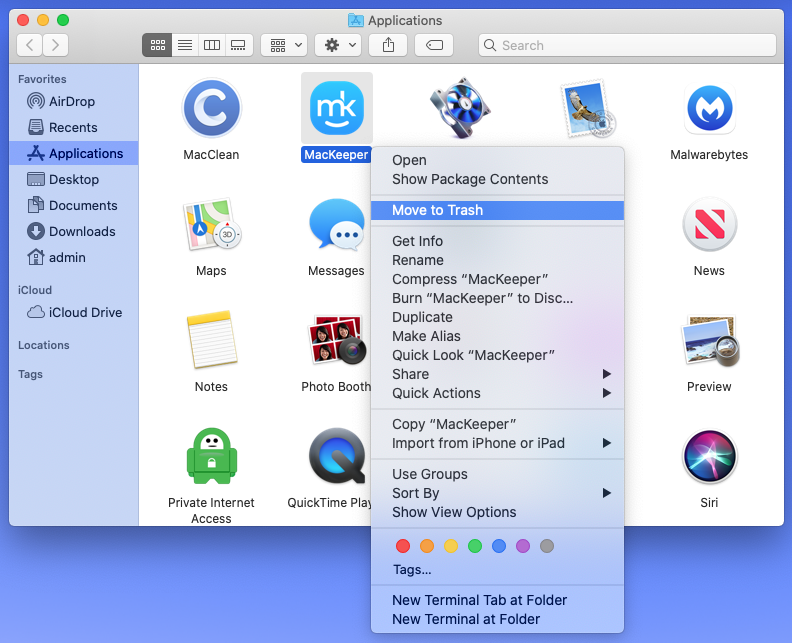Apply the red tag color

pos(403,546)
